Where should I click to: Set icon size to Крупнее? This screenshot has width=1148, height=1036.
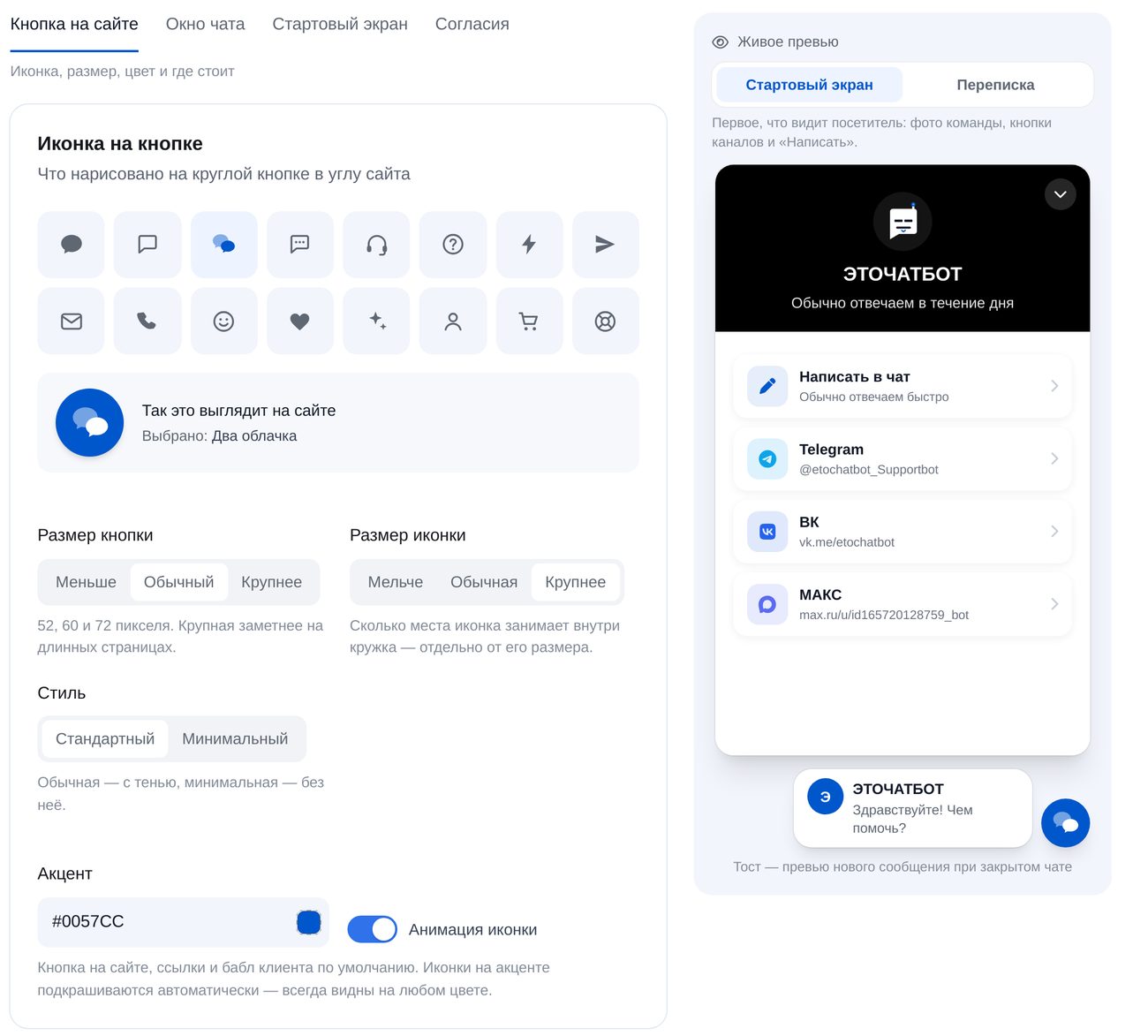click(x=576, y=582)
